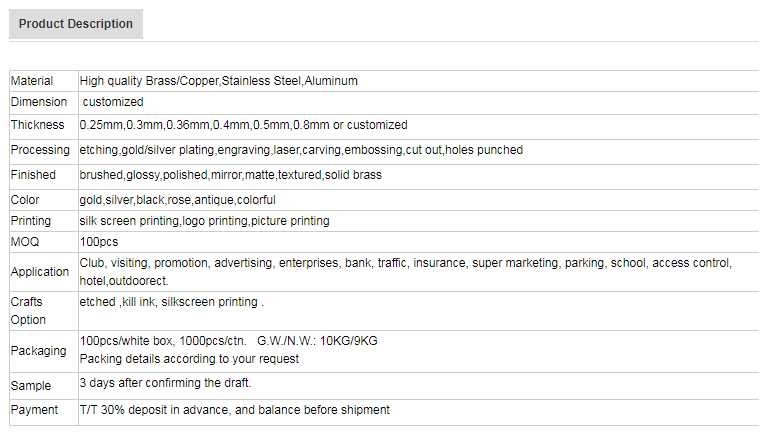
Task: Click the 3 days after confirming text
Action: (x=165, y=383)
